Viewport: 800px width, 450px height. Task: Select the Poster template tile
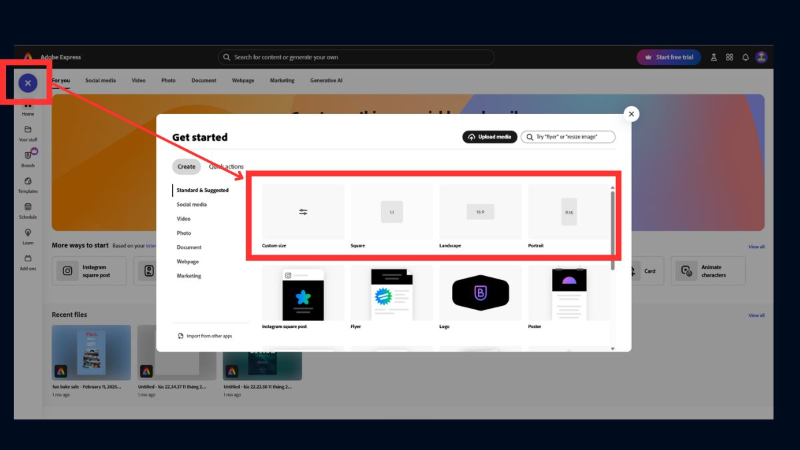(x=569, y=297)
